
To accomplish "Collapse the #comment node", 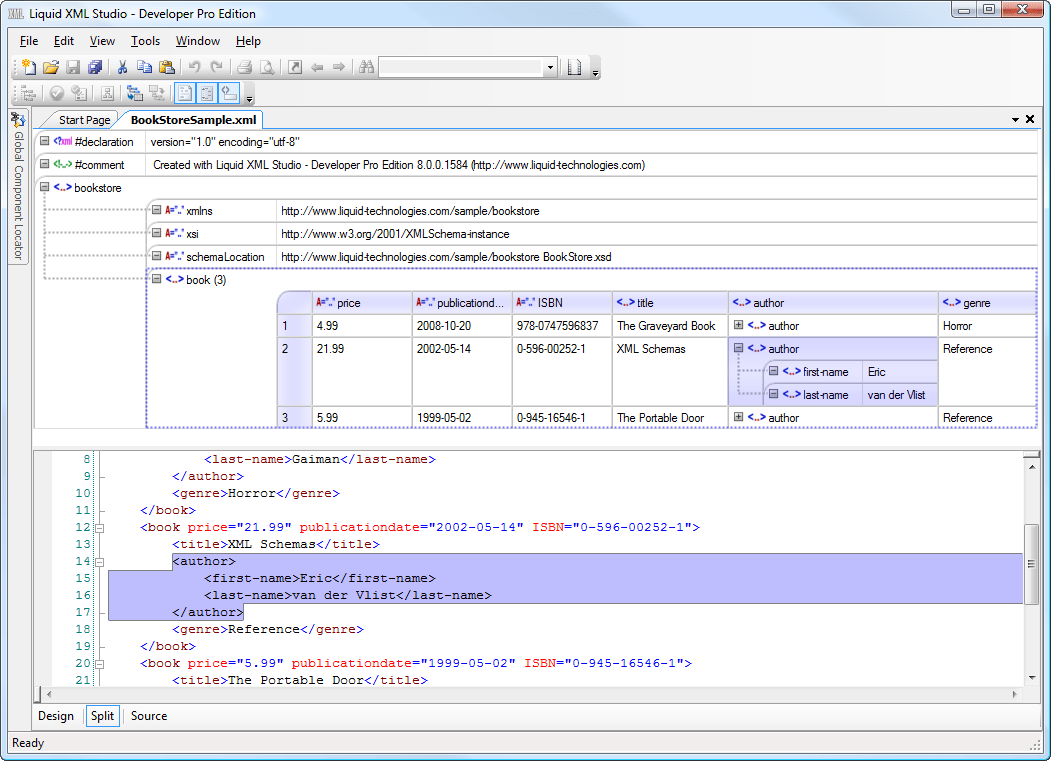I will click(44, 164).
